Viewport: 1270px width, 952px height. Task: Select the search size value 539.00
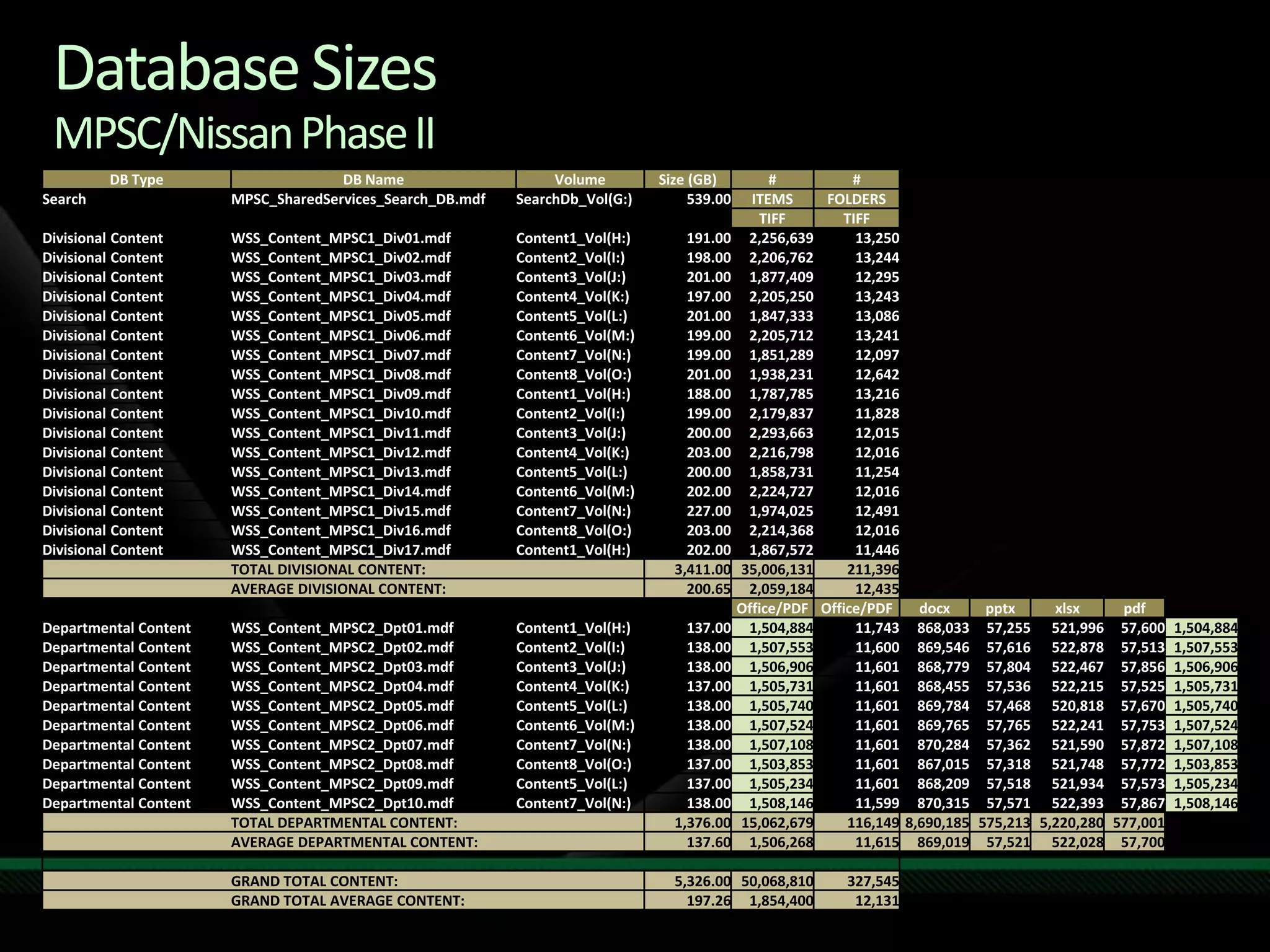coord(709,199)
